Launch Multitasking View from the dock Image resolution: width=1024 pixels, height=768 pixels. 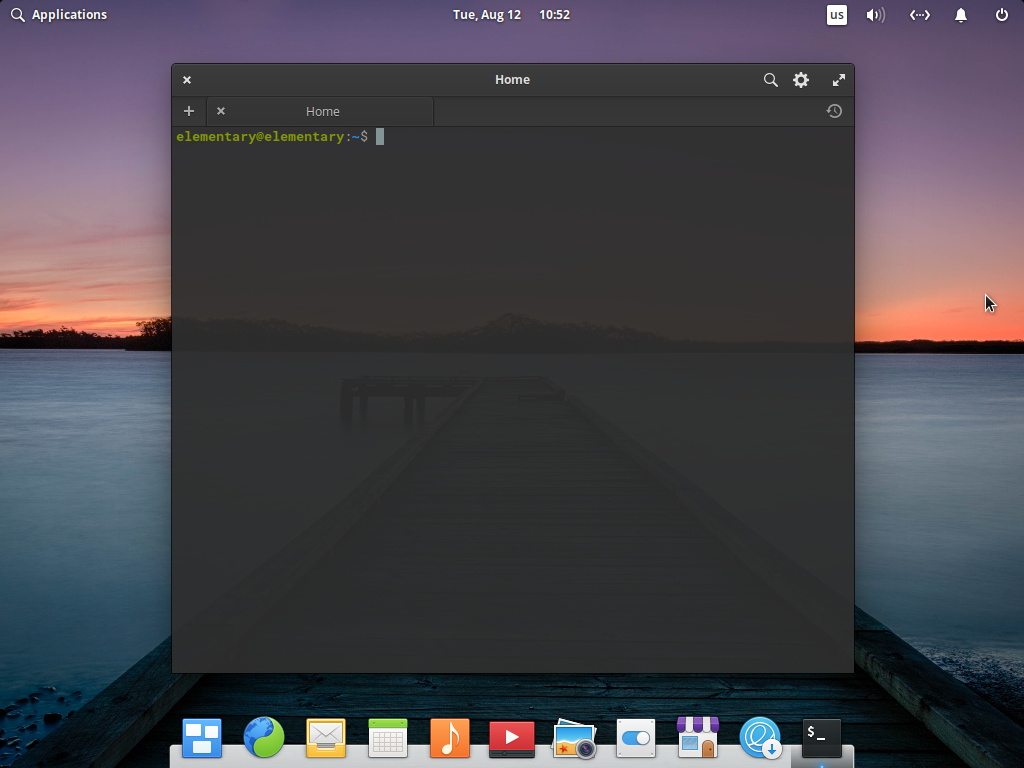pyautogui.click(x=202, y=739)
